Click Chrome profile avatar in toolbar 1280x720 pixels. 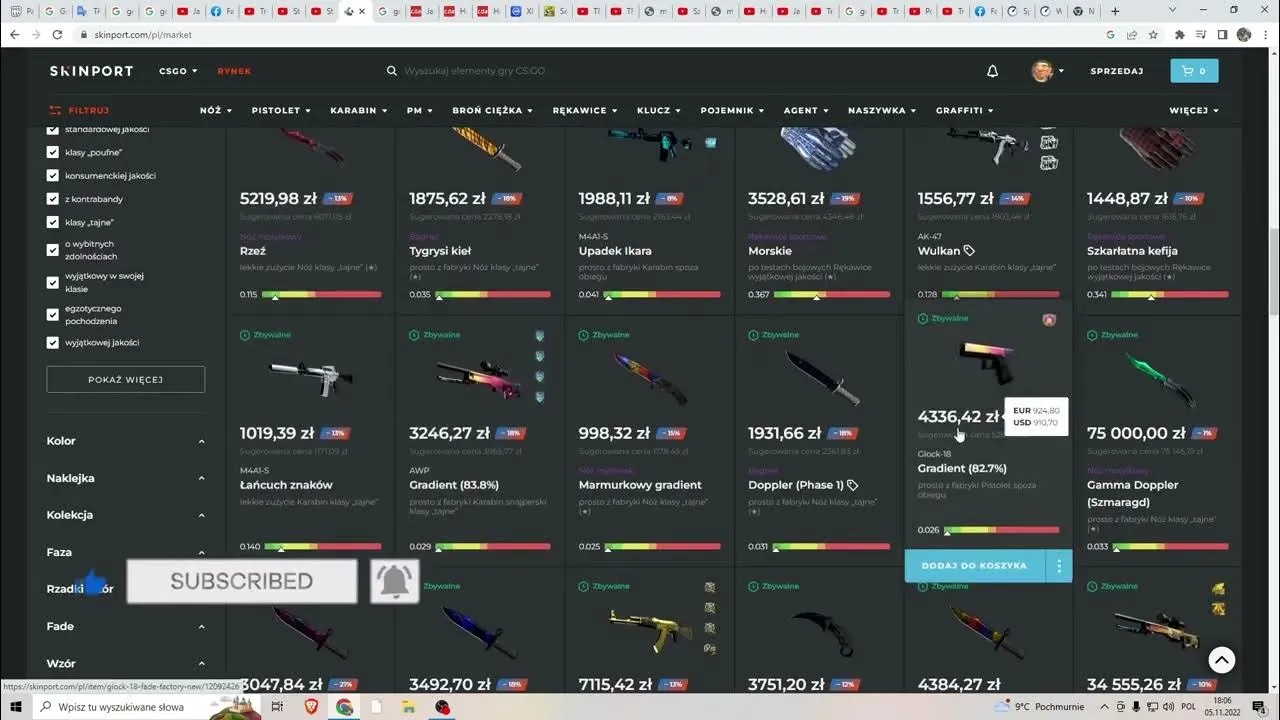[1244, 34]
